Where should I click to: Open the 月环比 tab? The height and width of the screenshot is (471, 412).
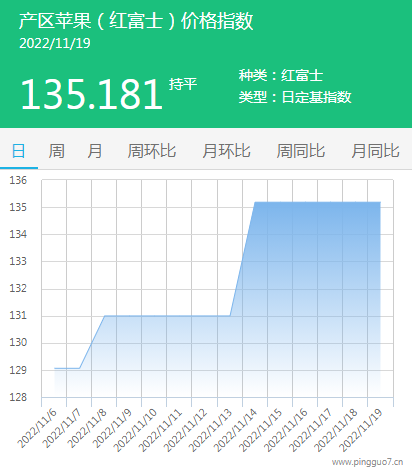coord(226,151)
